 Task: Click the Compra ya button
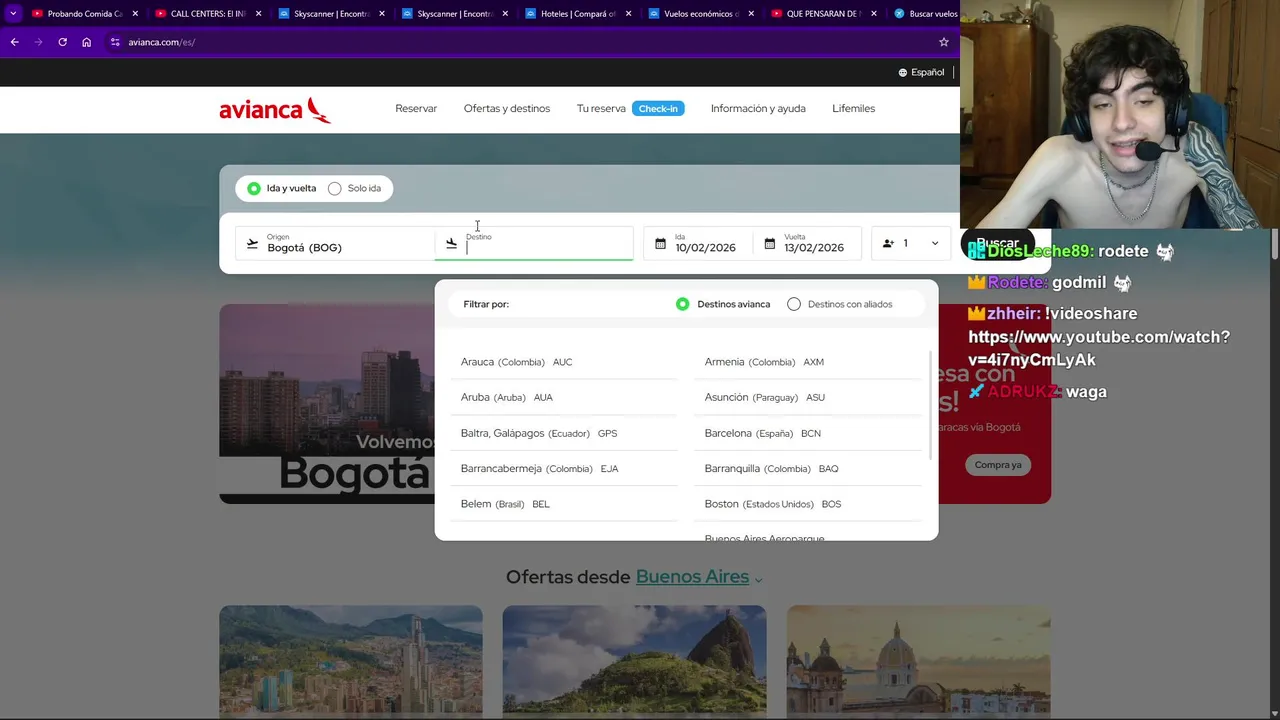click(998, 464)
